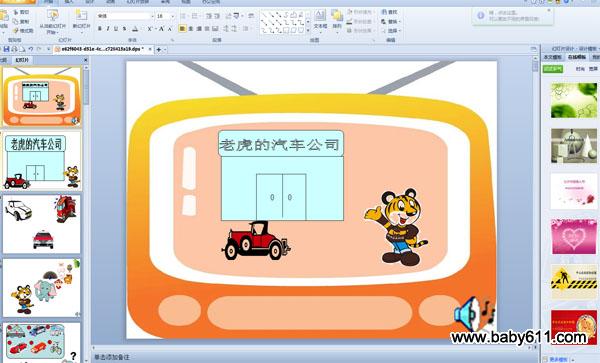Toggle Bold formatting
The image size is (600, 363).
click(x=100, y=29)
